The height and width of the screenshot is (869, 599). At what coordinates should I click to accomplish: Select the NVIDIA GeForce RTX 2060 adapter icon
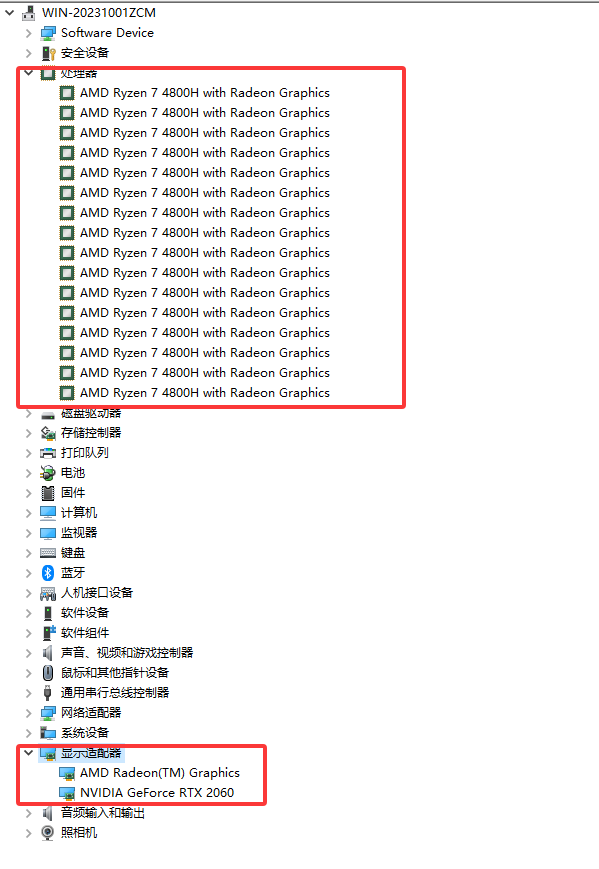coord(67,793)
